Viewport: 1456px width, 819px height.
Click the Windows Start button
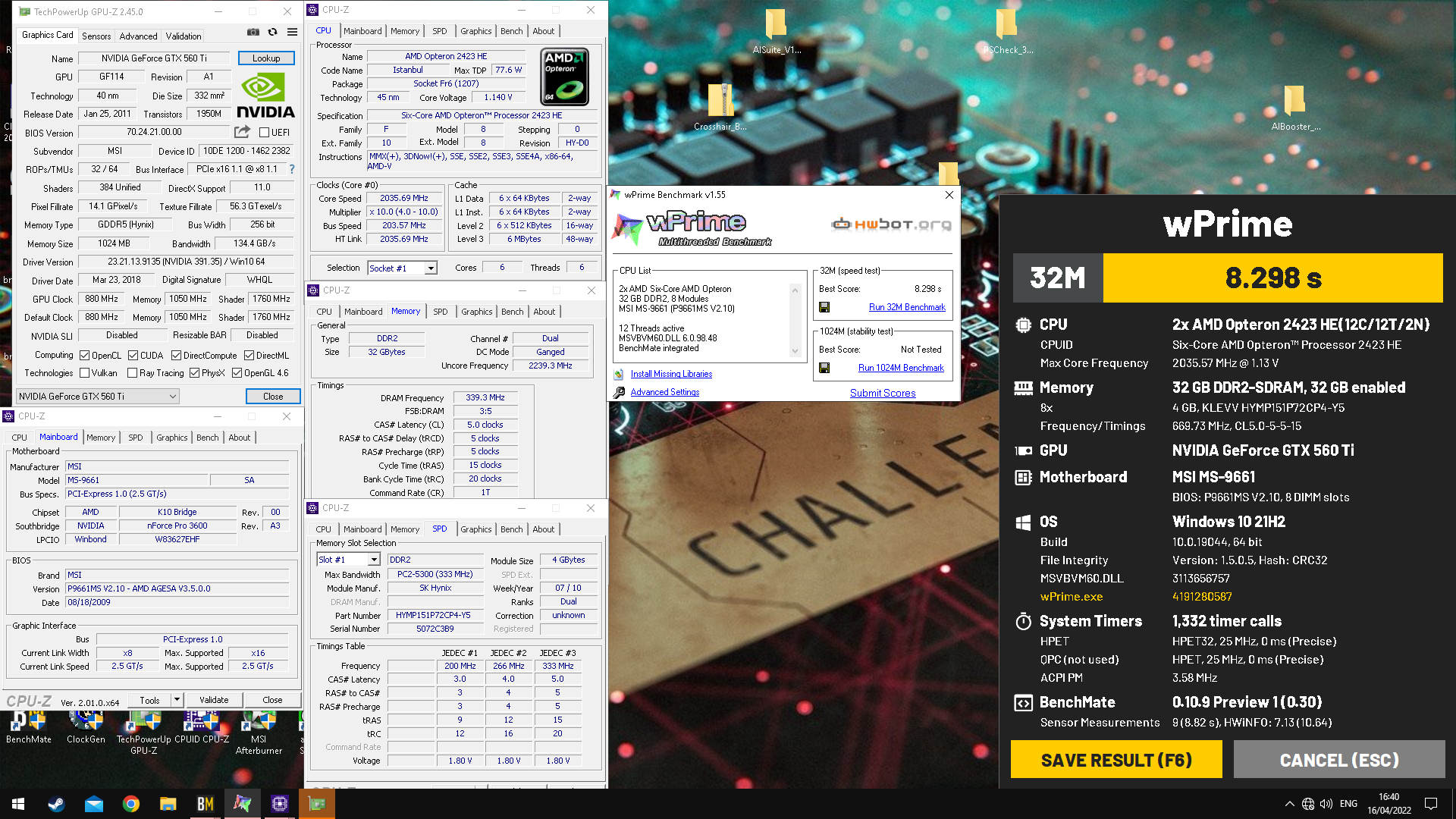click(18, 804)
